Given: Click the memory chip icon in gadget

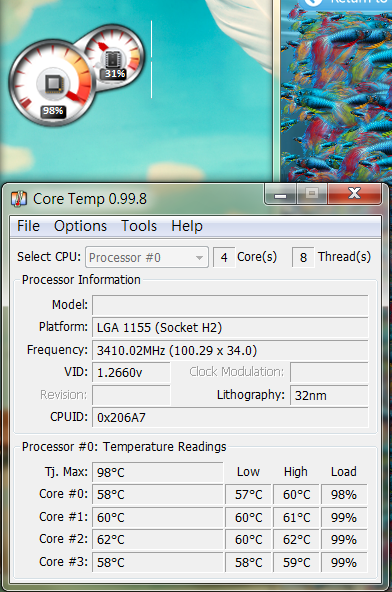Looking at the screenshot, I should pos(112,59).
